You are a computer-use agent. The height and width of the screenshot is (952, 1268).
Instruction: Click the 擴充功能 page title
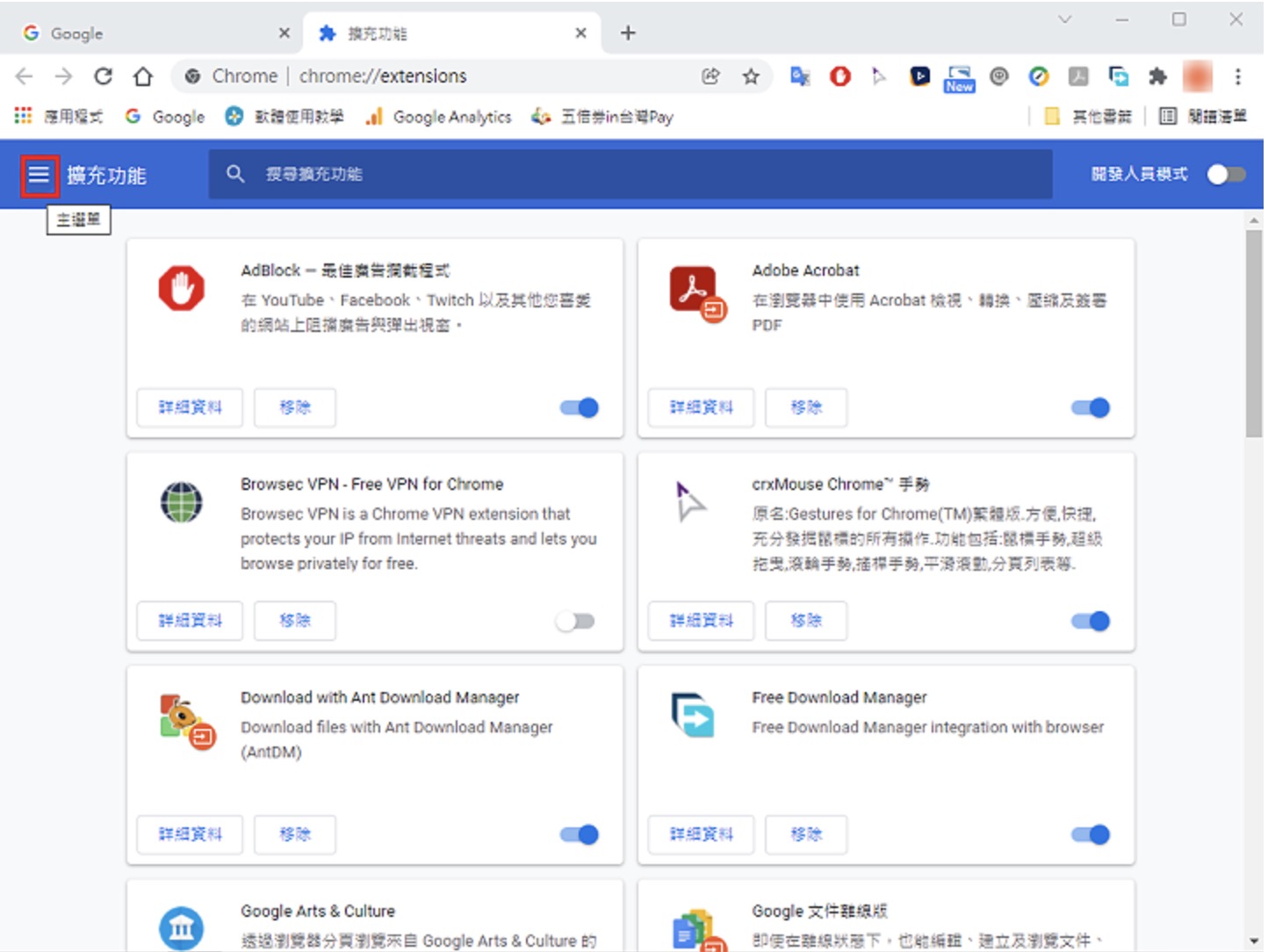click(x=106, y=175)
